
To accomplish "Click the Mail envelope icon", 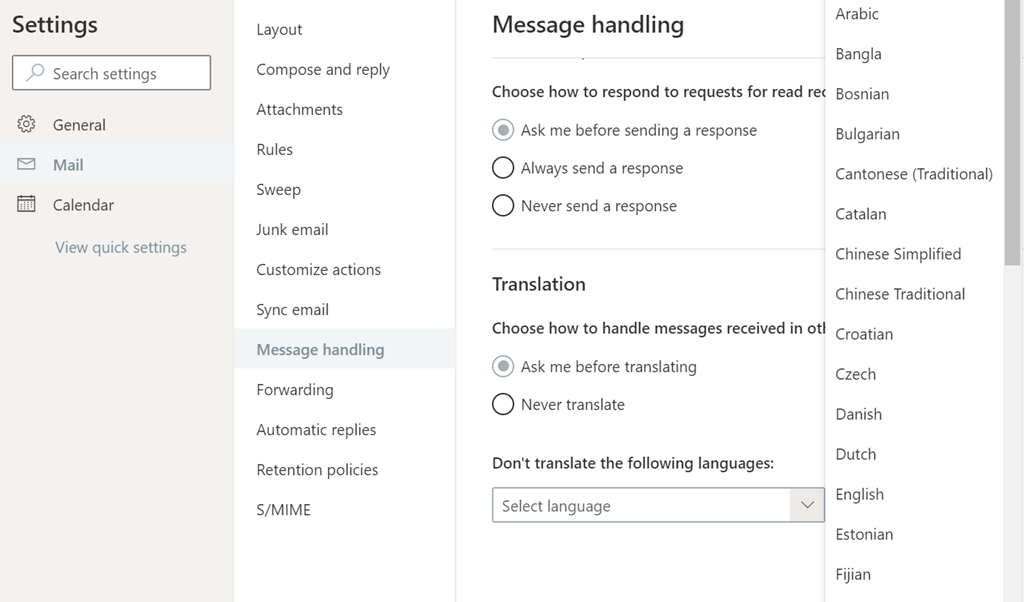I will click(27, 165).
